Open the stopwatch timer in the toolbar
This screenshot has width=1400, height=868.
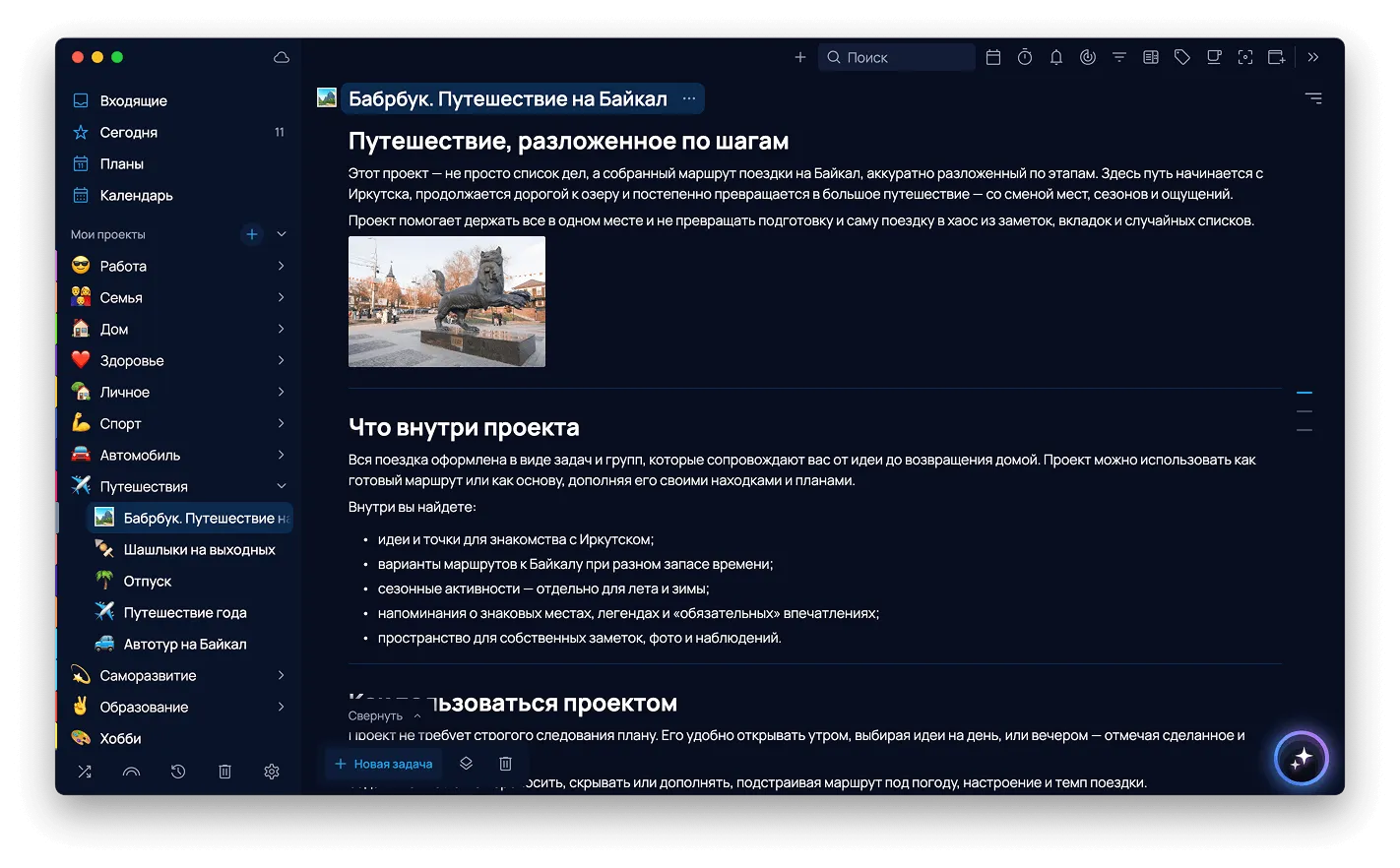point(1025,57)
